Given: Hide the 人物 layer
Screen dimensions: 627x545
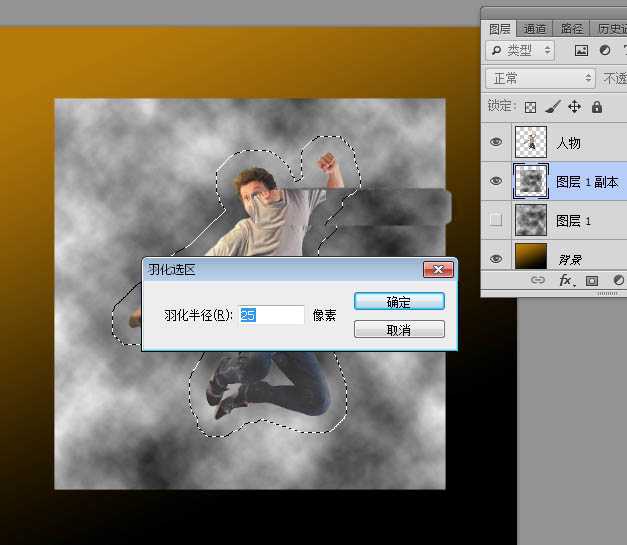Looking at the screenshot, I should (x=496, y=143).
